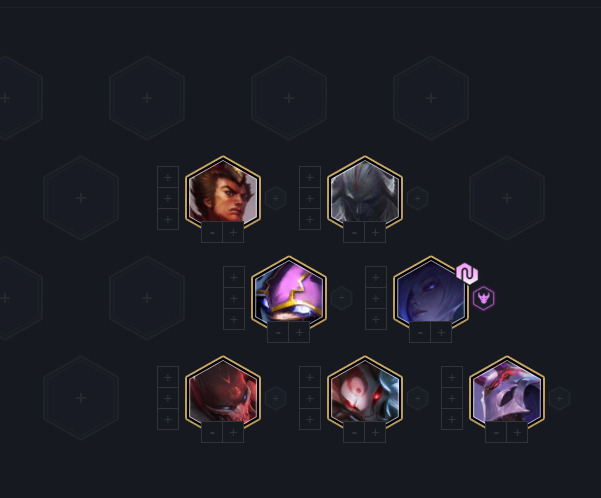Select the white-masked red-eyed champion portrait
Screen dimensions: 601x498
point(365,394)
